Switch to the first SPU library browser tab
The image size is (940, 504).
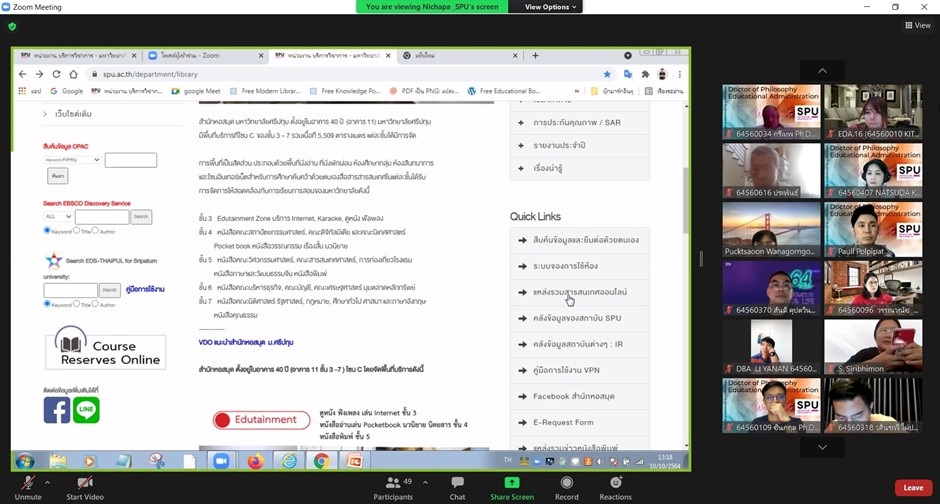click(x=78, y=55)
